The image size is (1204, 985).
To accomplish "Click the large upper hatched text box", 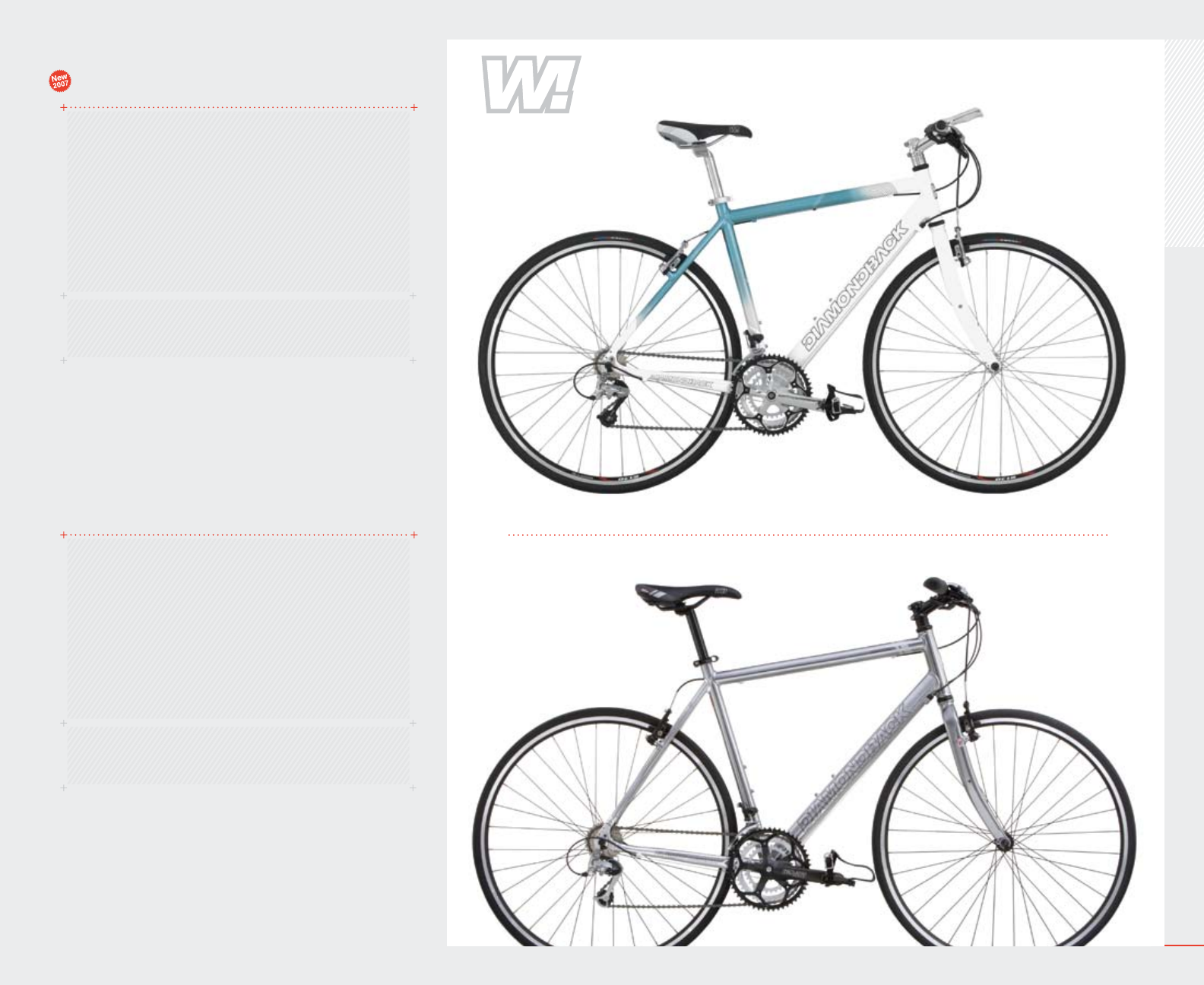I will [238, 201].
